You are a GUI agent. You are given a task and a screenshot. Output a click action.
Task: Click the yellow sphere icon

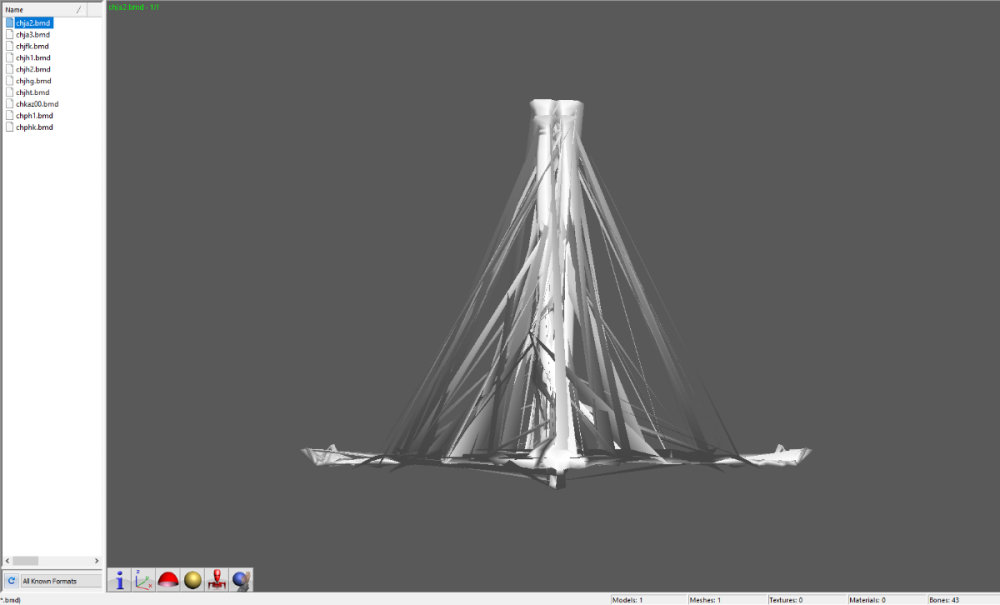point(193,580)
